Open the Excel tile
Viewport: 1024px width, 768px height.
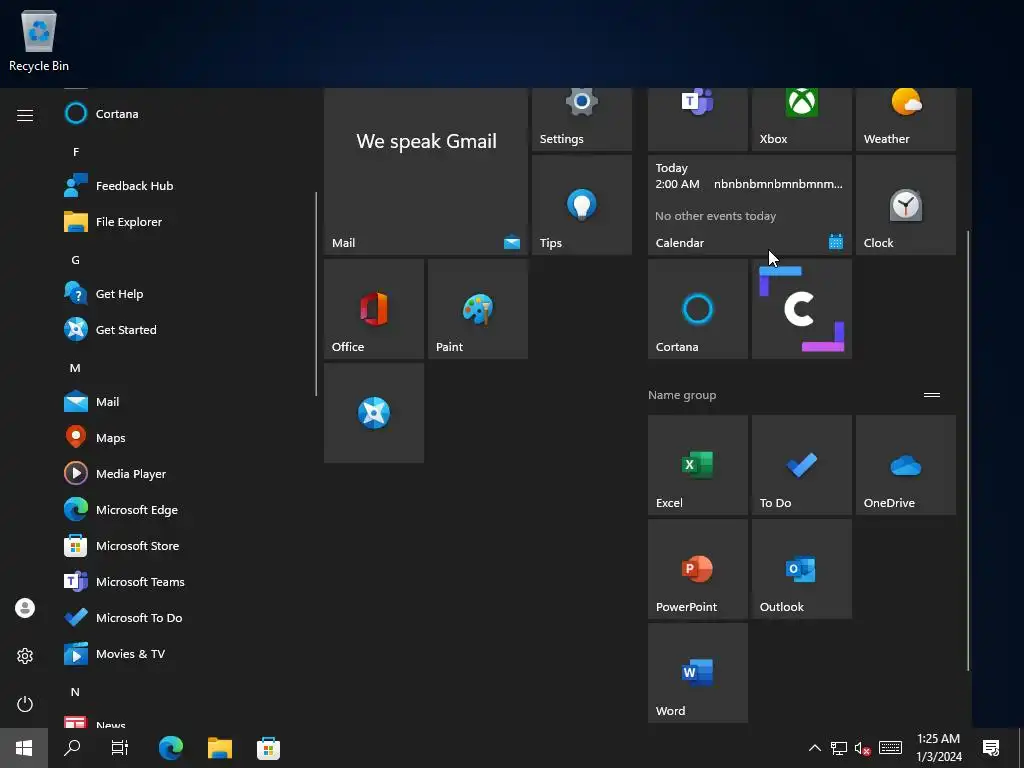697,465
